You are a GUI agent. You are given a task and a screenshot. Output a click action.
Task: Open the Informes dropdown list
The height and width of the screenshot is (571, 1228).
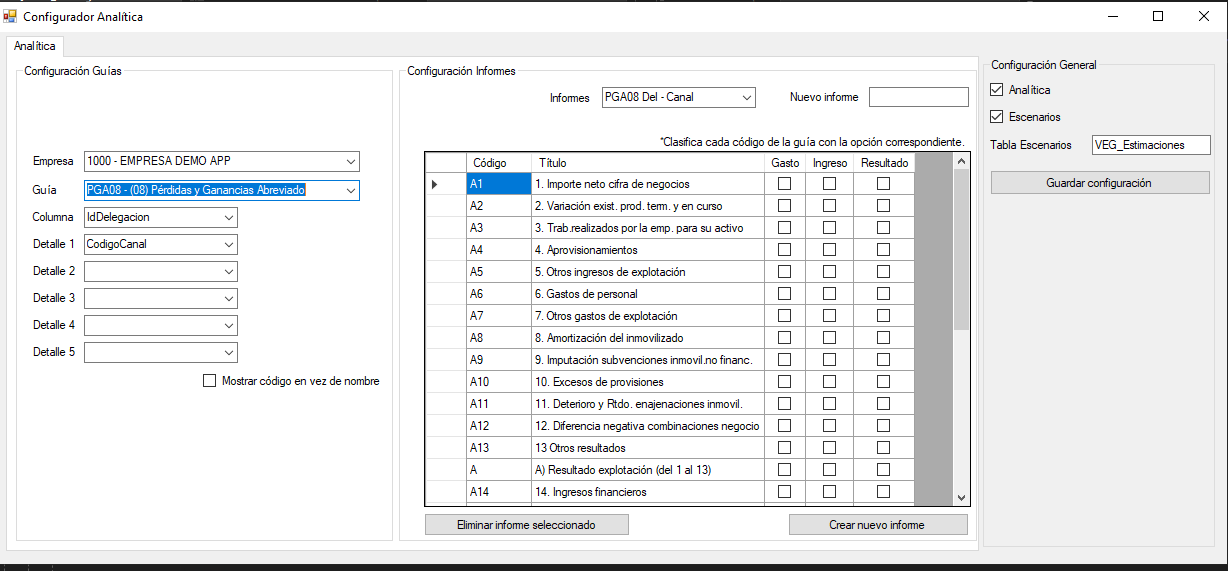click(747, 97)
